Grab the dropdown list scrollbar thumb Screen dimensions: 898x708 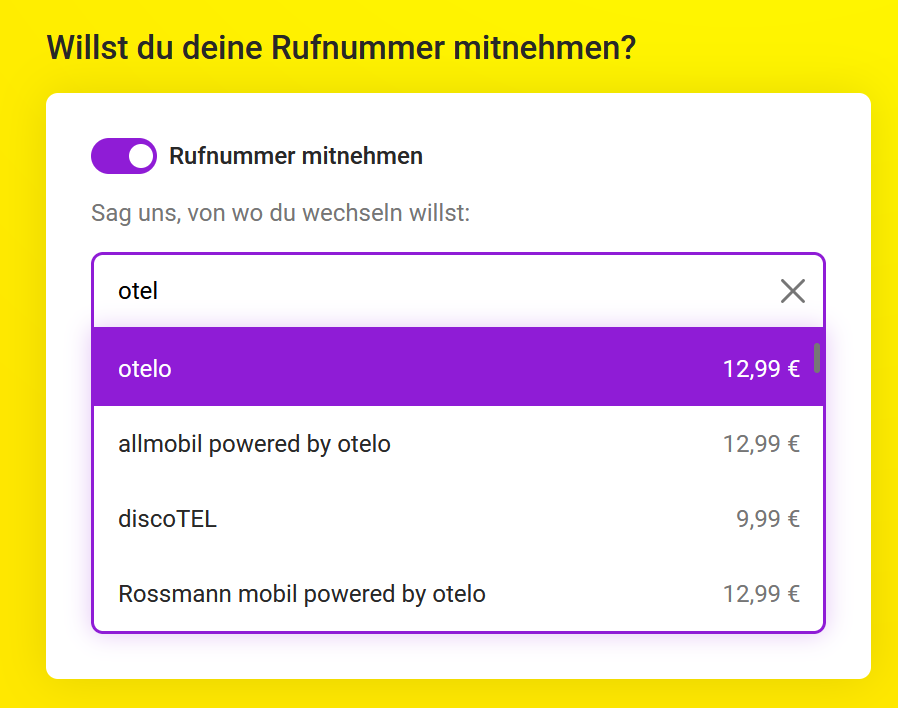(x=817, y=358)
